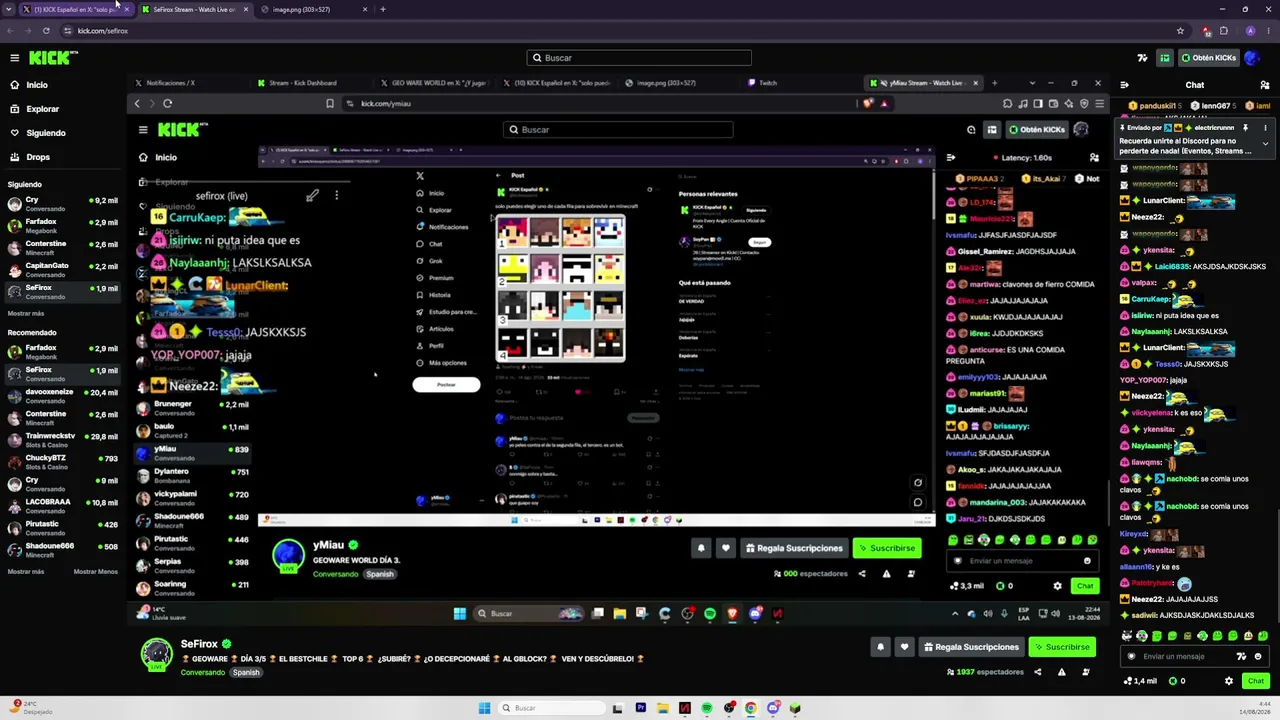This screenshot has height=720, width=1280.
Task: Click SeFirox's Regala Suscripciones button
Action: click(972, 647)
